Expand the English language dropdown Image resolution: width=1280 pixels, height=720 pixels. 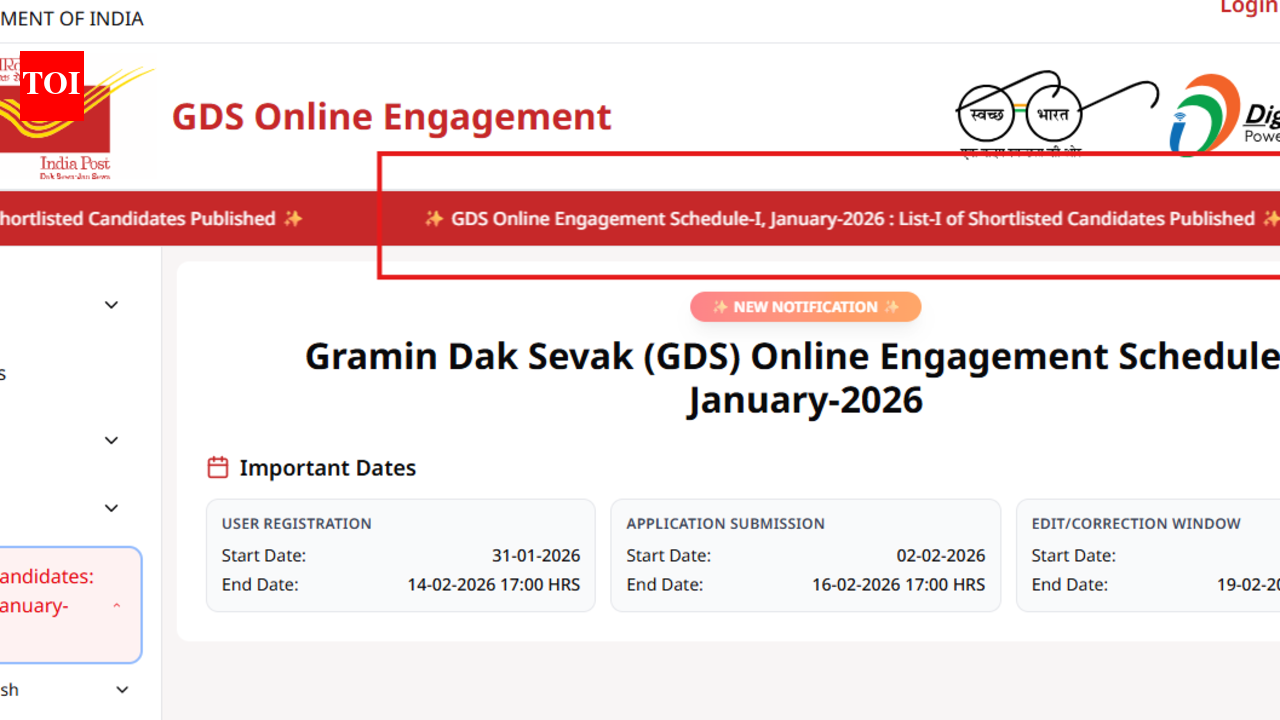122,689
